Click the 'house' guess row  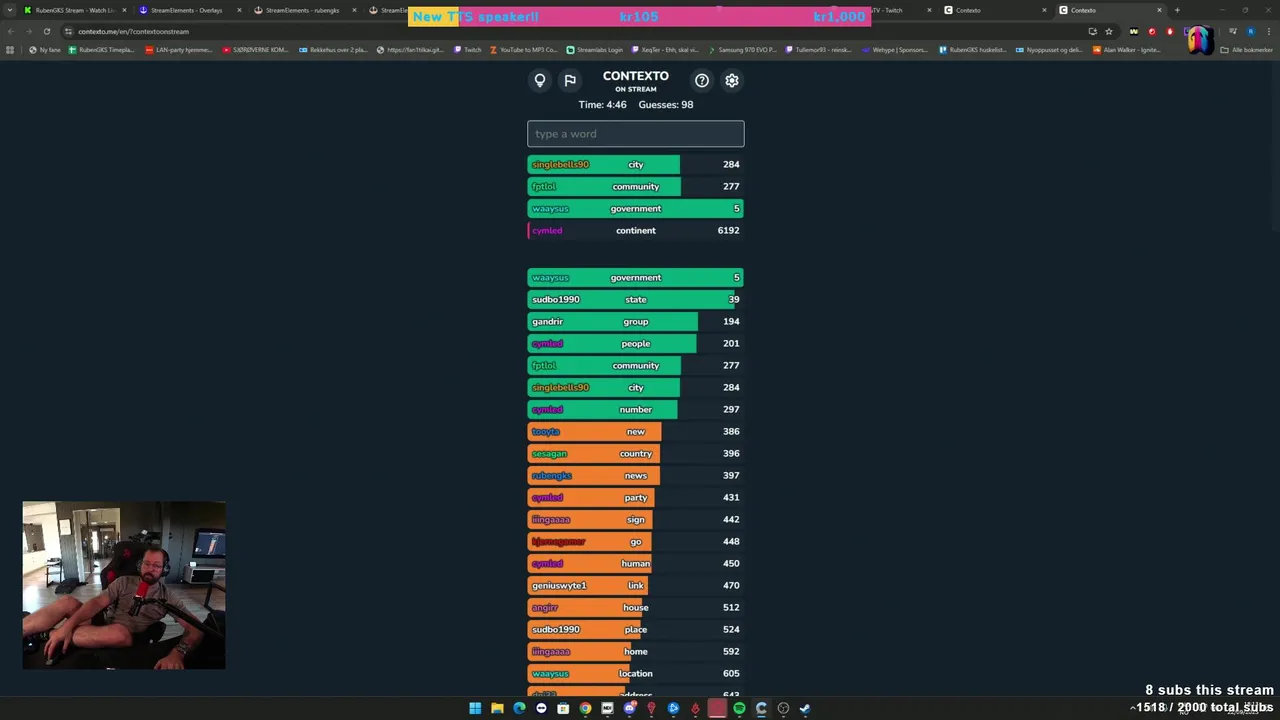point(636,607)
